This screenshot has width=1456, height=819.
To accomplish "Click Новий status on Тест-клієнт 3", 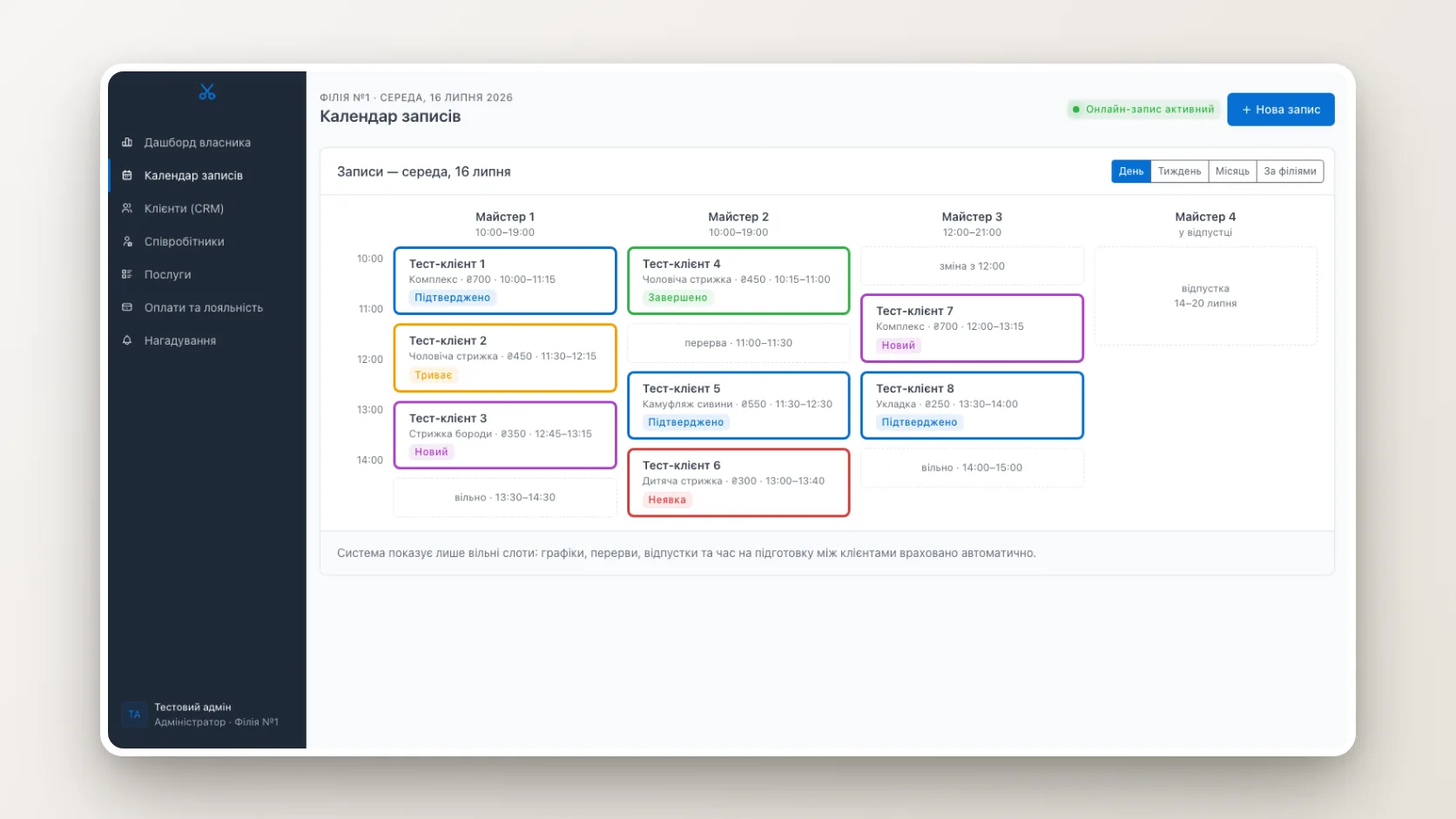I will point(431,452).
